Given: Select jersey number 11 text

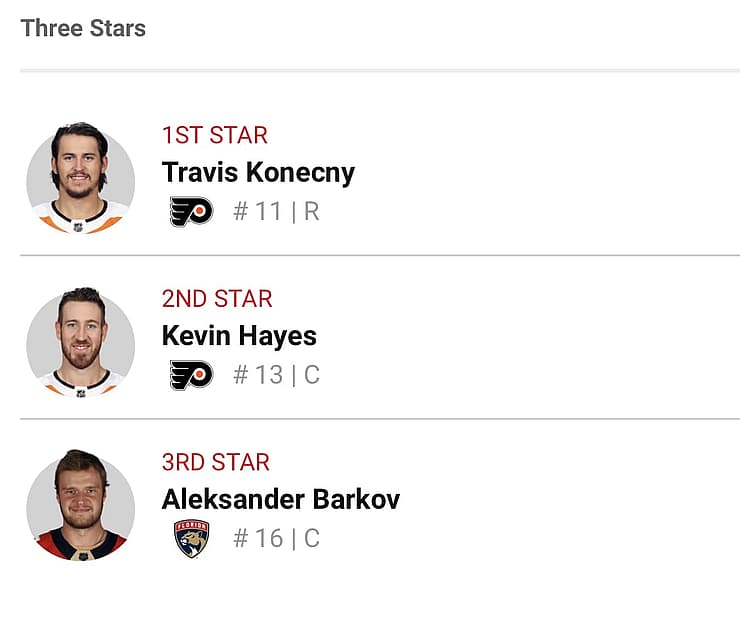Looking at the screenshot, I should coord(258,211).
